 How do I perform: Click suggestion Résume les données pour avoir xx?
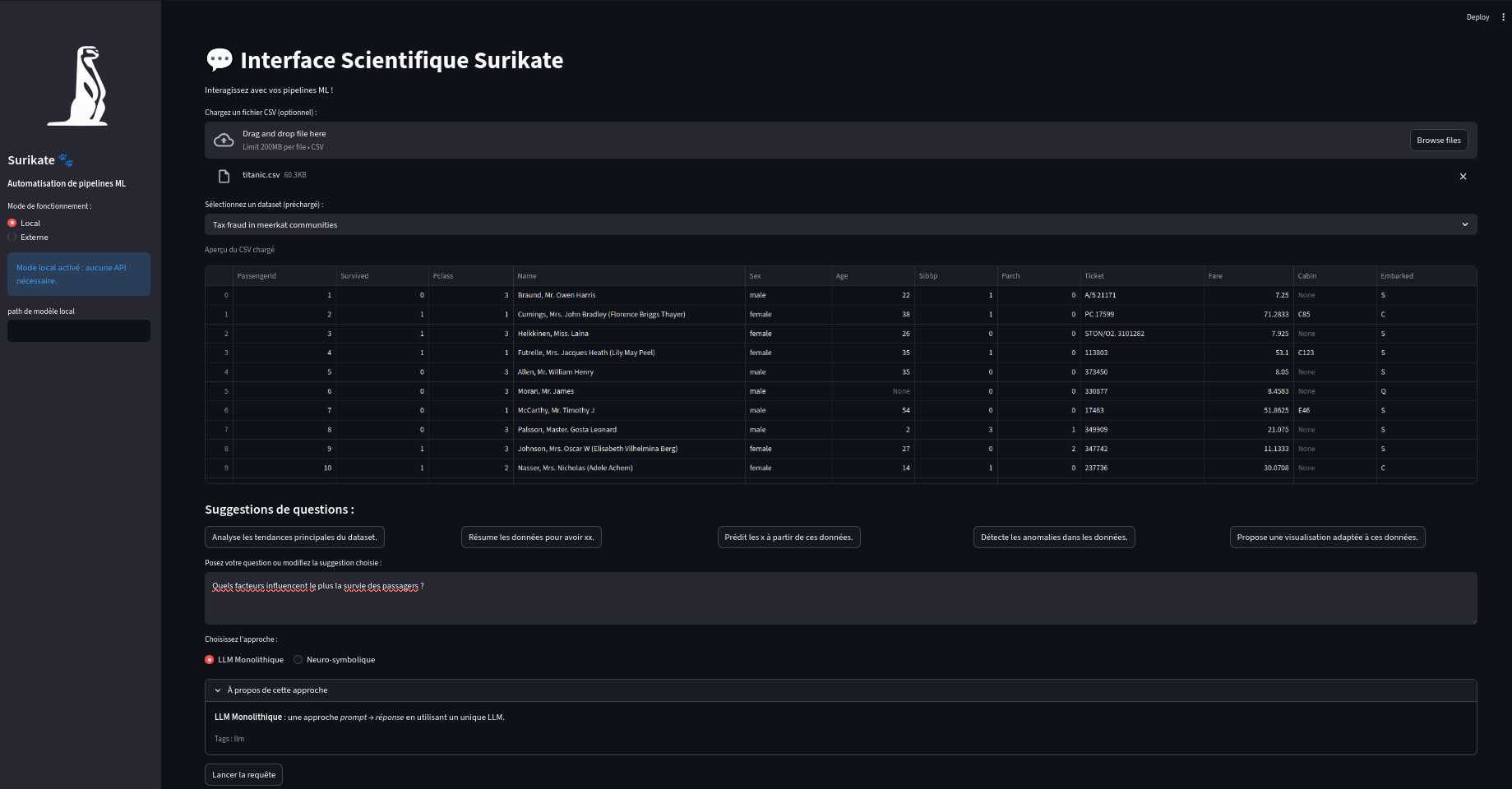[x=531, y=537]
